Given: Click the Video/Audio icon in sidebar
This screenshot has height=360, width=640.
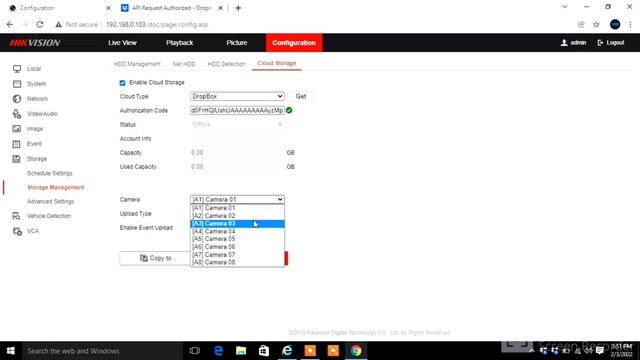Looking at the screenshot, I should (x=17, y=114).
